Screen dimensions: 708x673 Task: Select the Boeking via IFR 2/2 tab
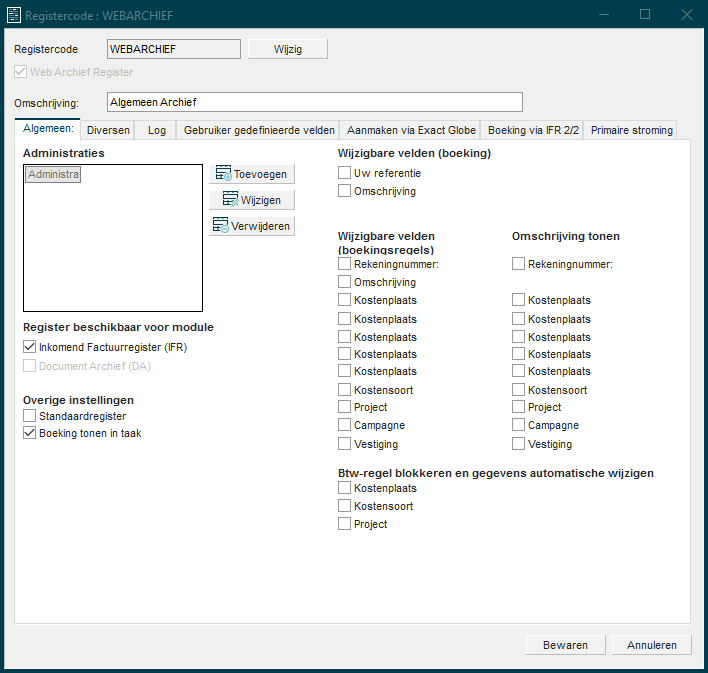pos(533,130)
